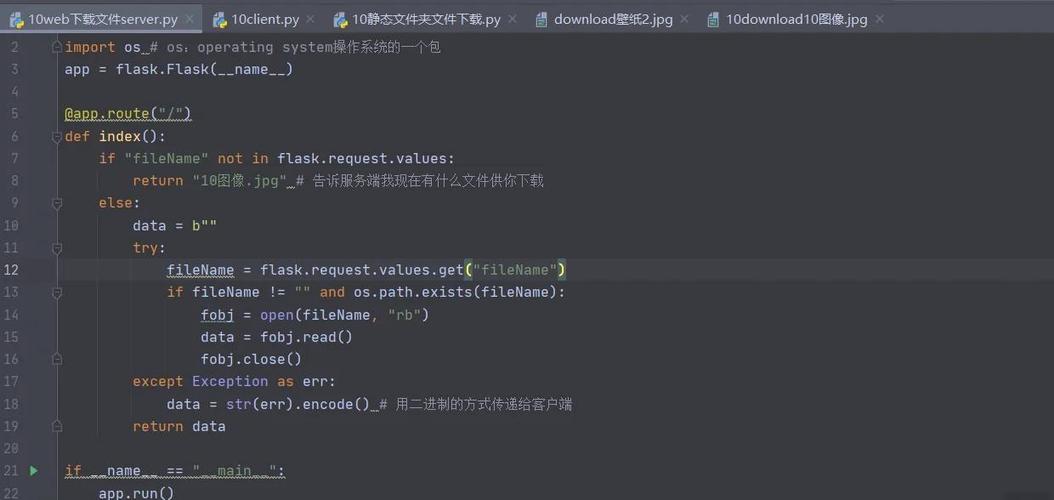Fold the import section at line 2
This screenshot has height=500, width=1054.
[57, 47]
